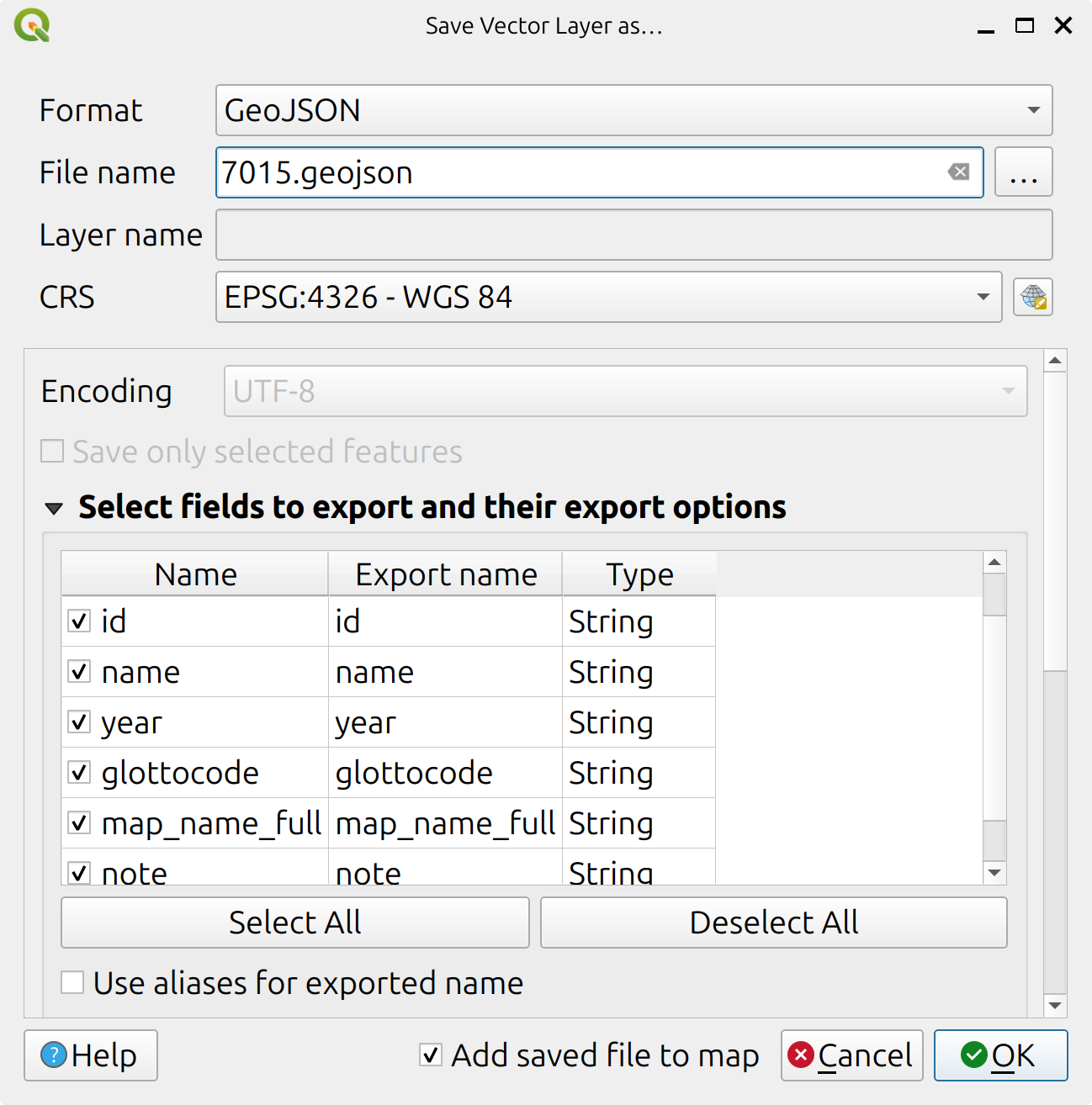
Task: Disable Add saved file to map
Action: (430, 1055)
